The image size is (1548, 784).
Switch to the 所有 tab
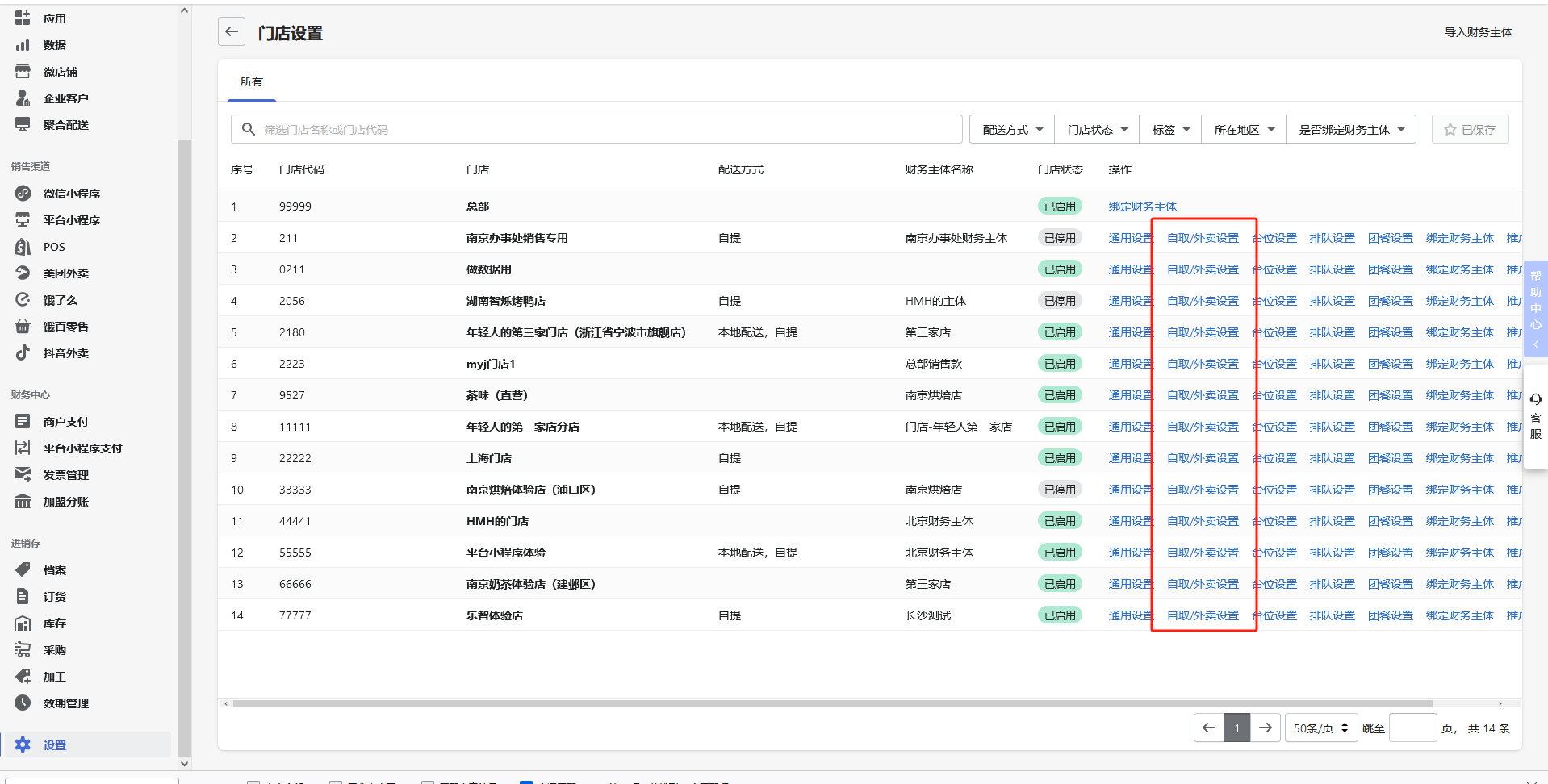tap(251, 82)
